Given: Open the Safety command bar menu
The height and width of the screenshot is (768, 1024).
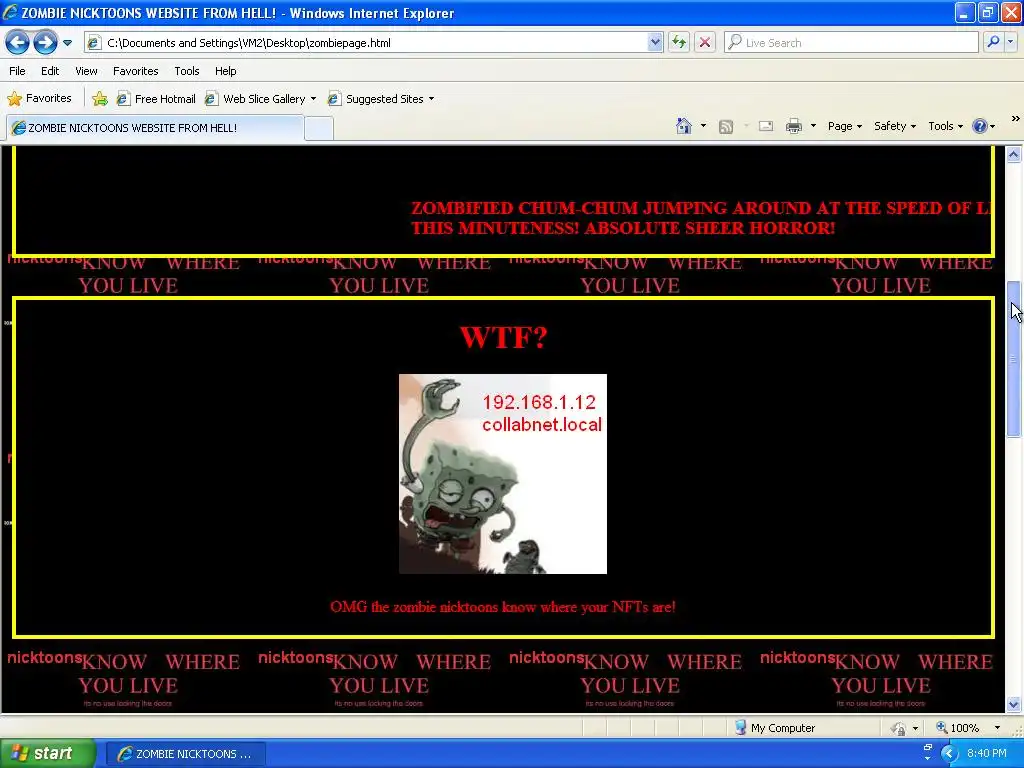Looking at the screenshot, I should [895, 126].
